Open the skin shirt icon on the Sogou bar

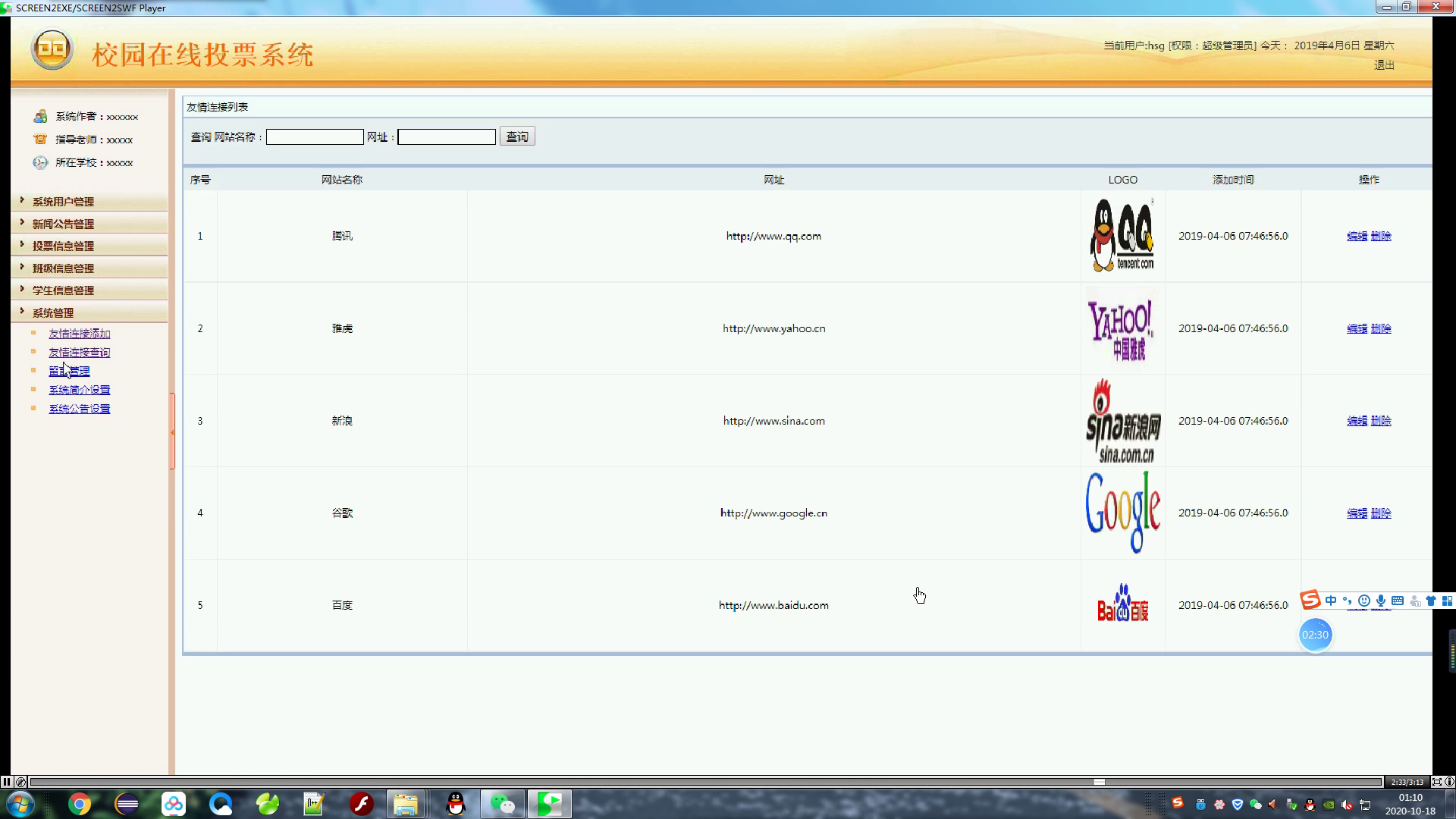[x=1431, y=601]
